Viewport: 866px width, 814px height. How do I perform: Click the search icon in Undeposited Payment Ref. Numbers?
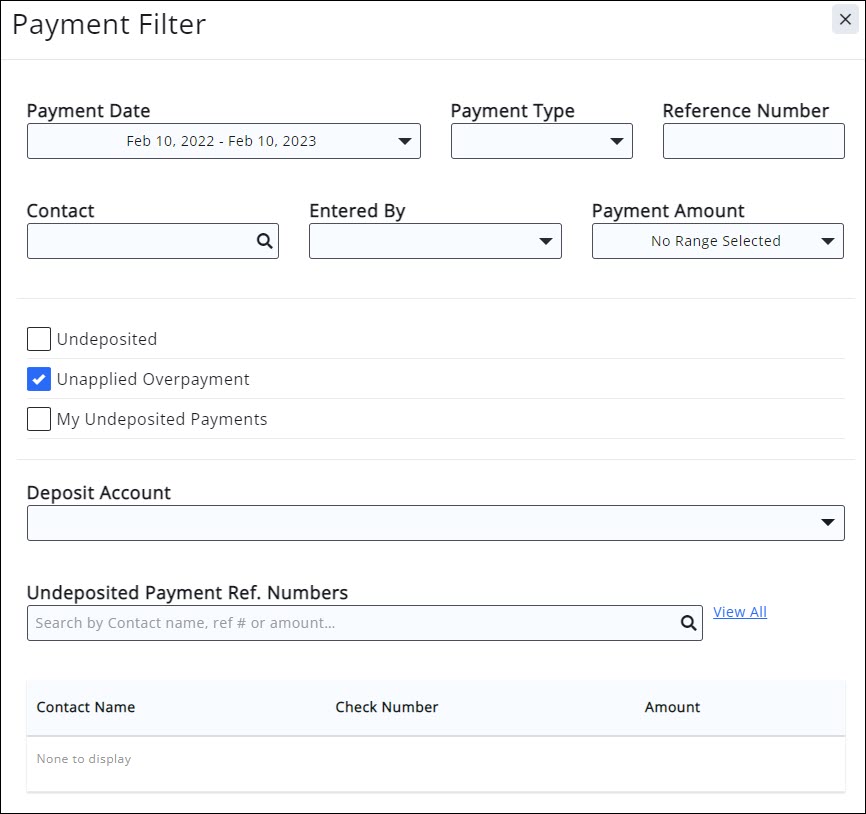coord(688,622)
